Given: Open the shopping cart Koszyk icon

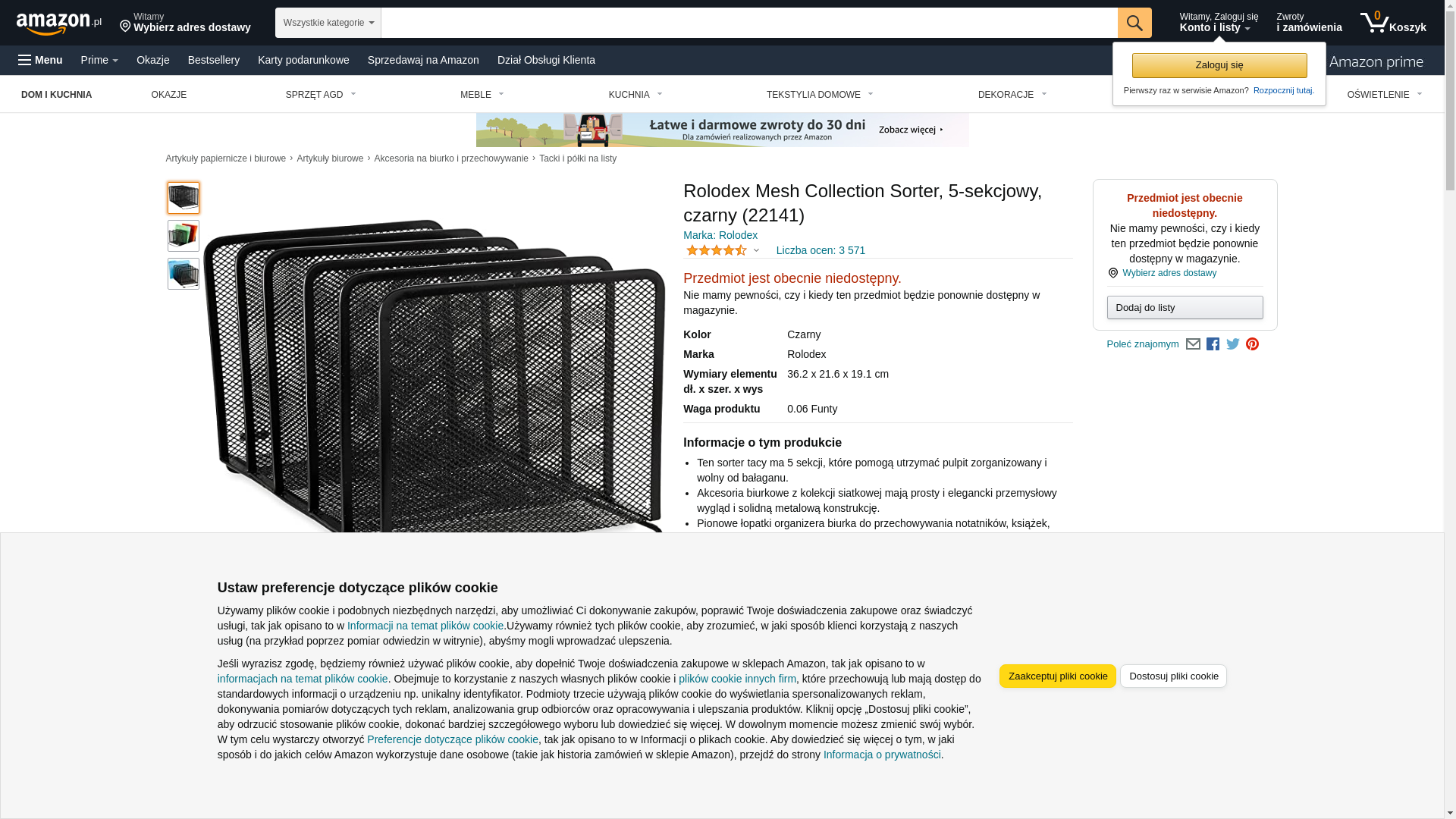Looking at the screenshot, I should (1392, 23).
